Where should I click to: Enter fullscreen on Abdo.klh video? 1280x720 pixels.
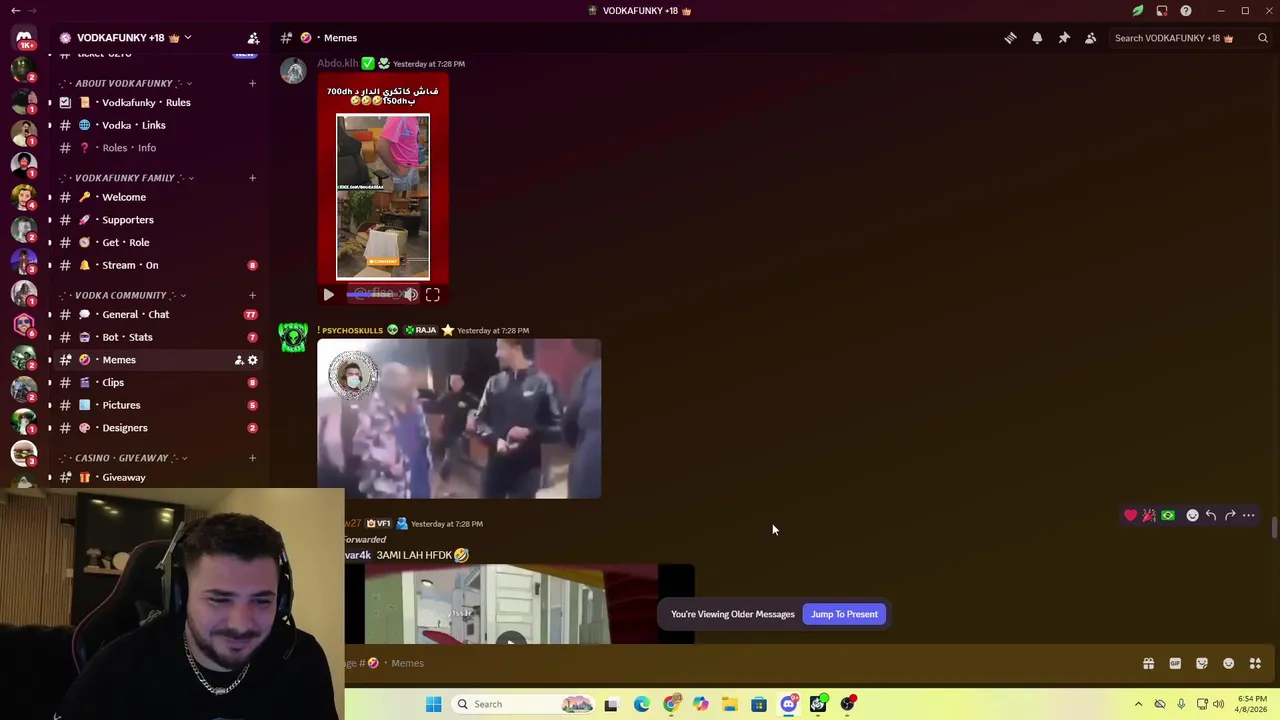pos(432,295)
